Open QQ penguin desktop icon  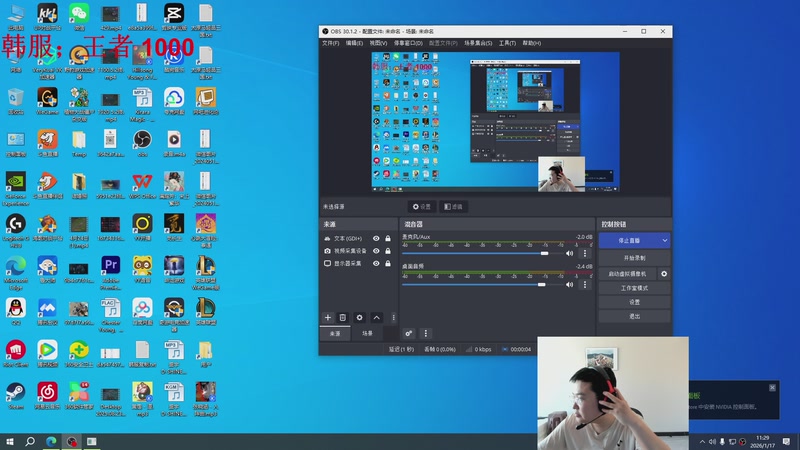(16, 311)
